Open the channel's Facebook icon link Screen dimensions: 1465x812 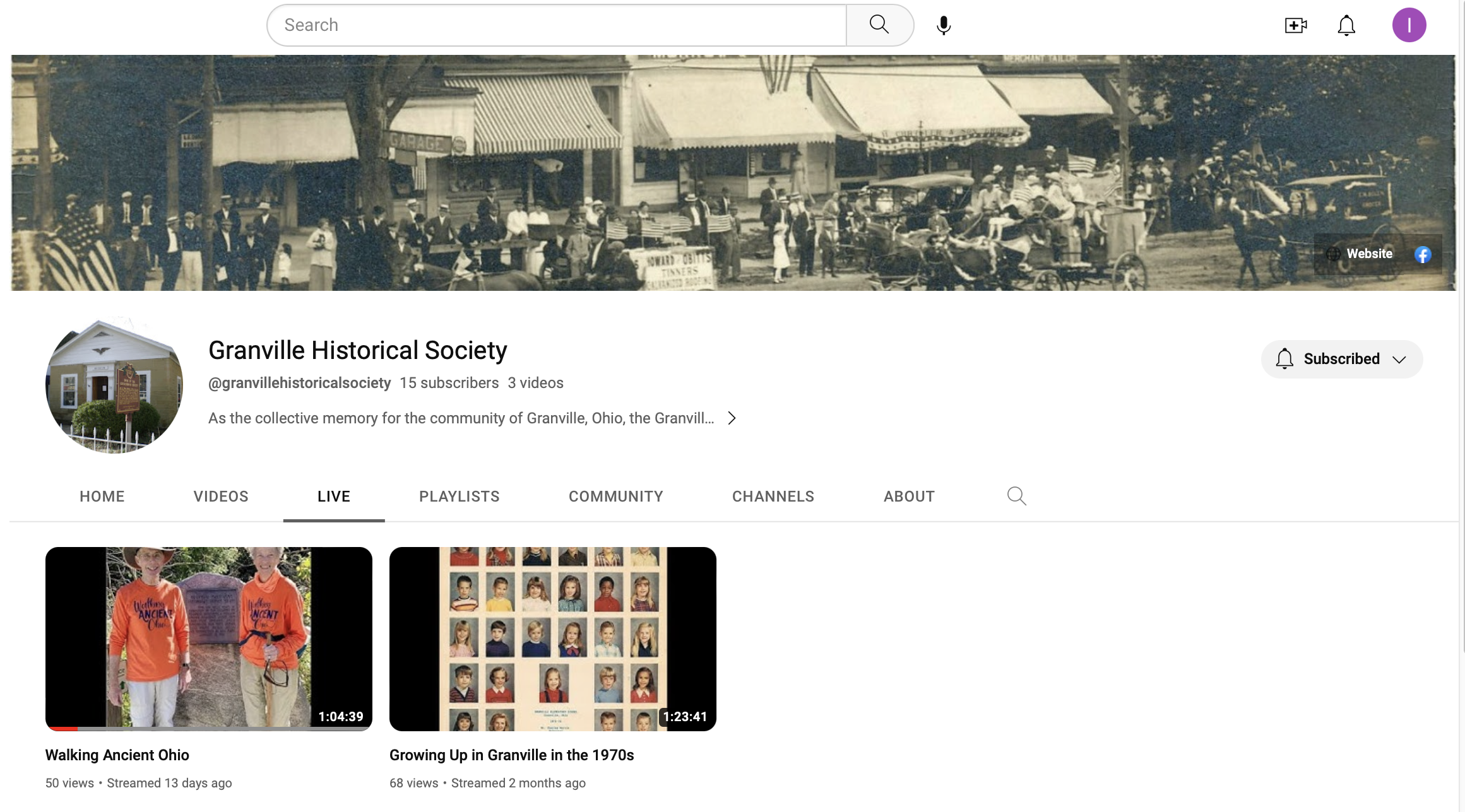(1423, 254)
